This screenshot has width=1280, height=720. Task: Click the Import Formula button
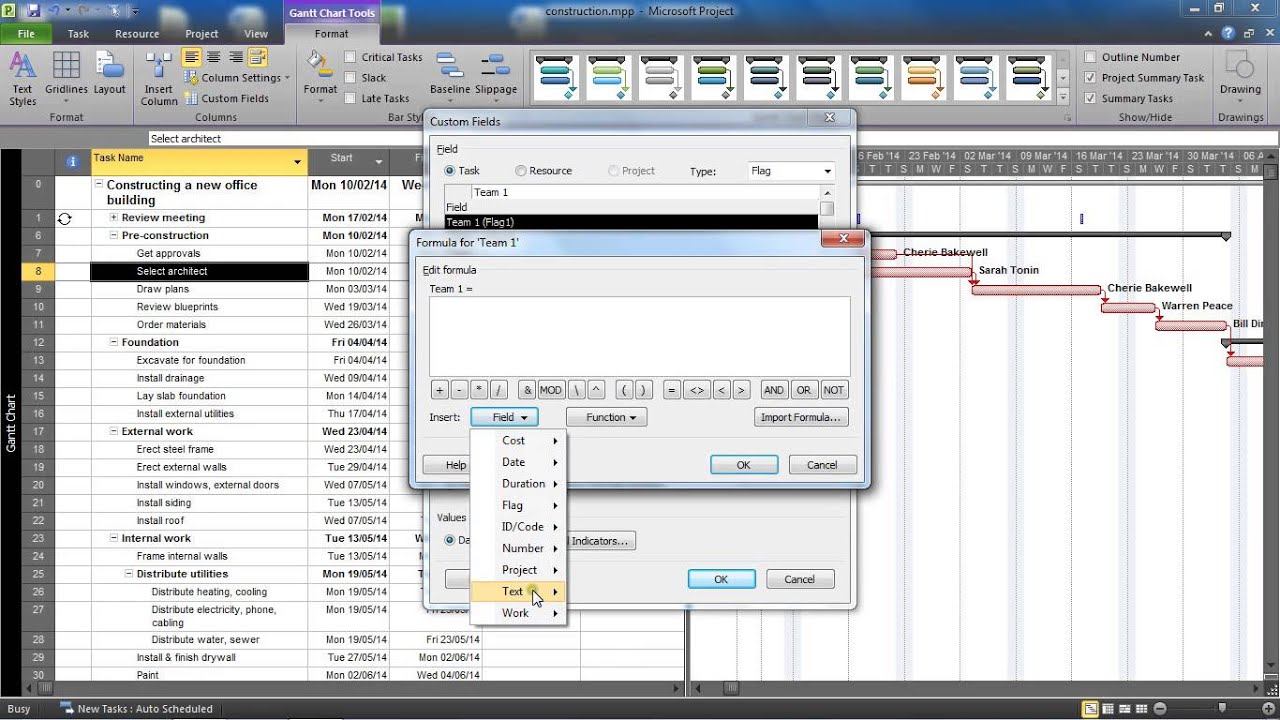tap(802, 417)
